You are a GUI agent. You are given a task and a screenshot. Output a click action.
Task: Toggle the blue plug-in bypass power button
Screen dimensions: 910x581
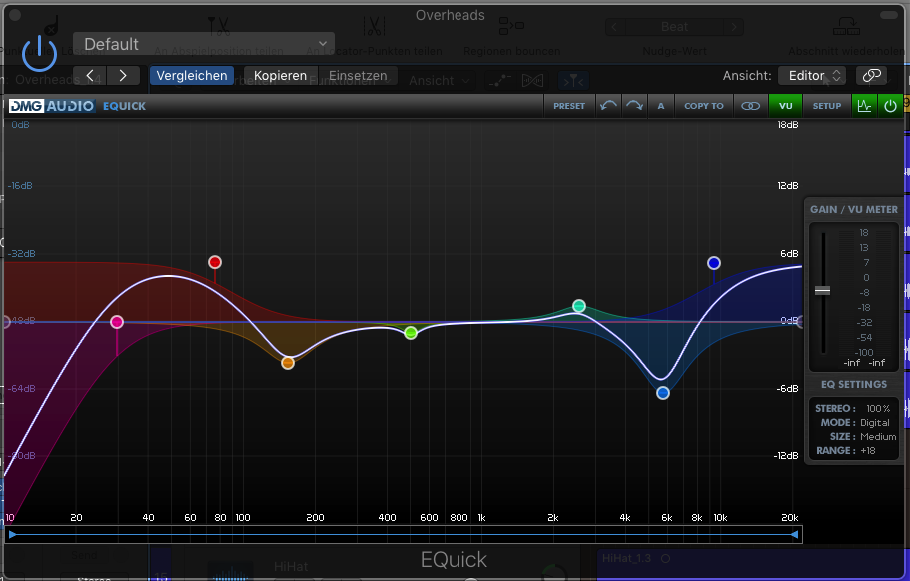pos(39,53)
